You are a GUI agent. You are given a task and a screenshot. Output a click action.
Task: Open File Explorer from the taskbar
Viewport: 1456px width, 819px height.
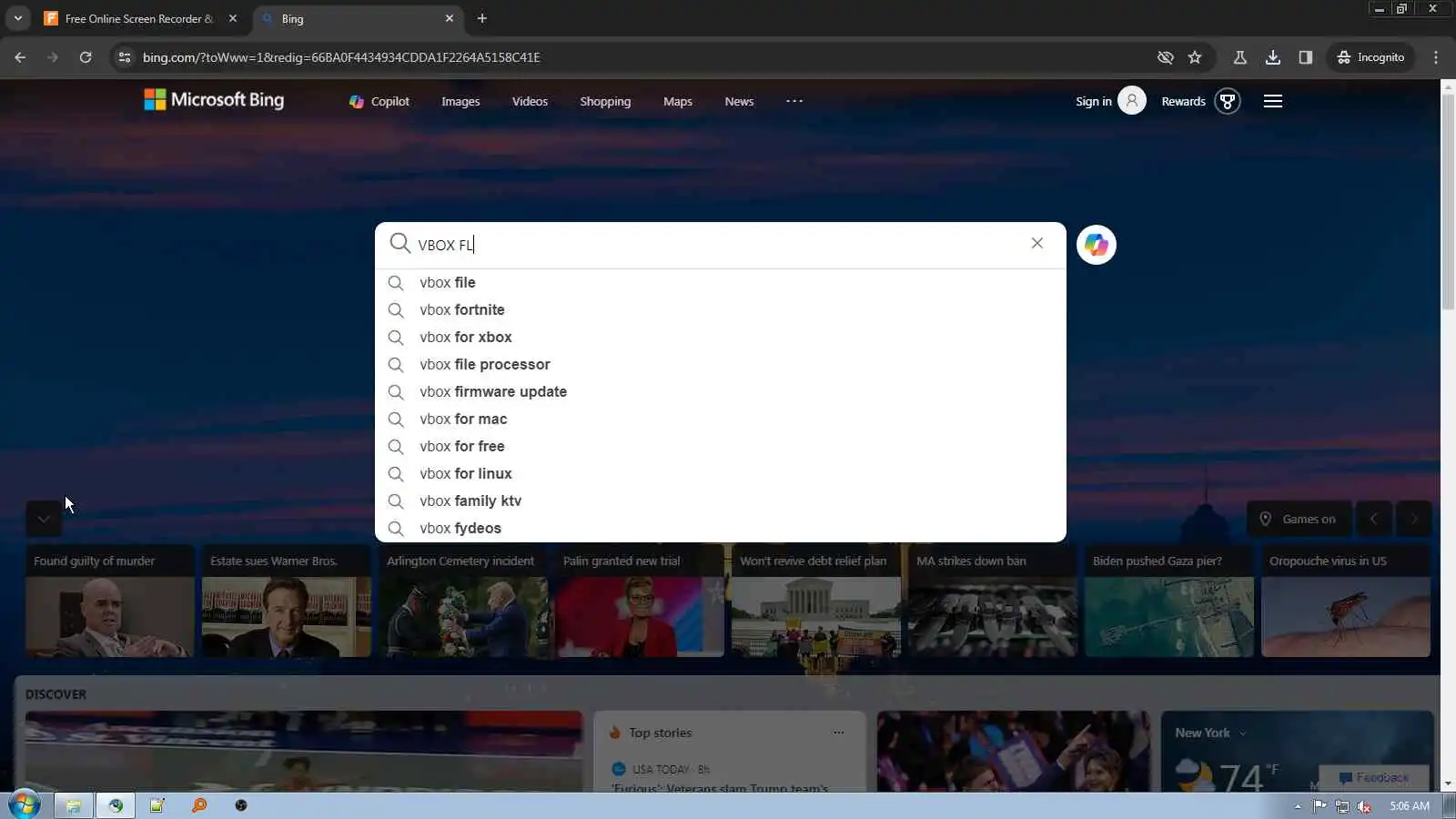[x=74, y=805]
